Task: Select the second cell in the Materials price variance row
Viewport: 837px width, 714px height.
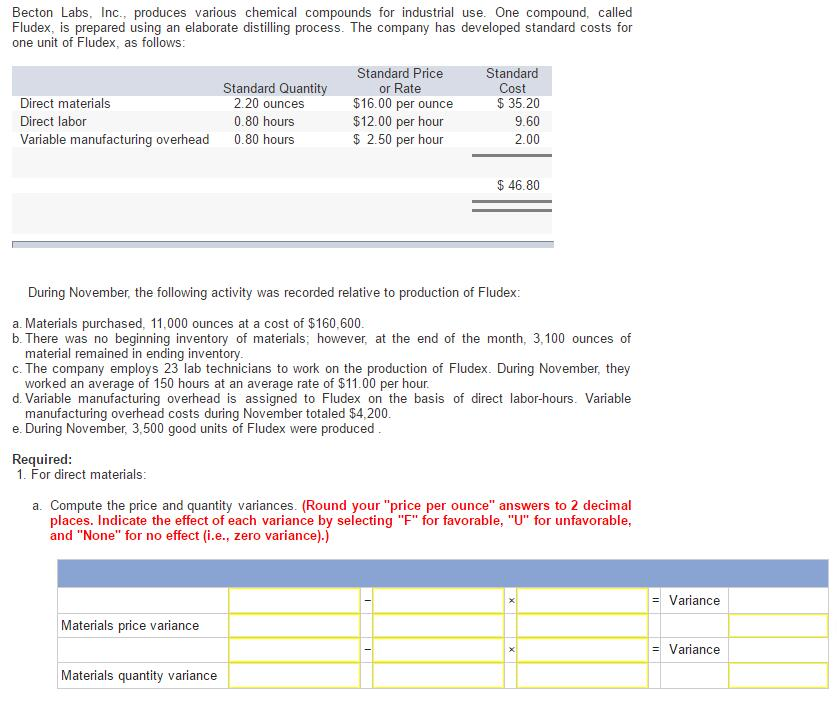Action: click(x=438, y=625)
